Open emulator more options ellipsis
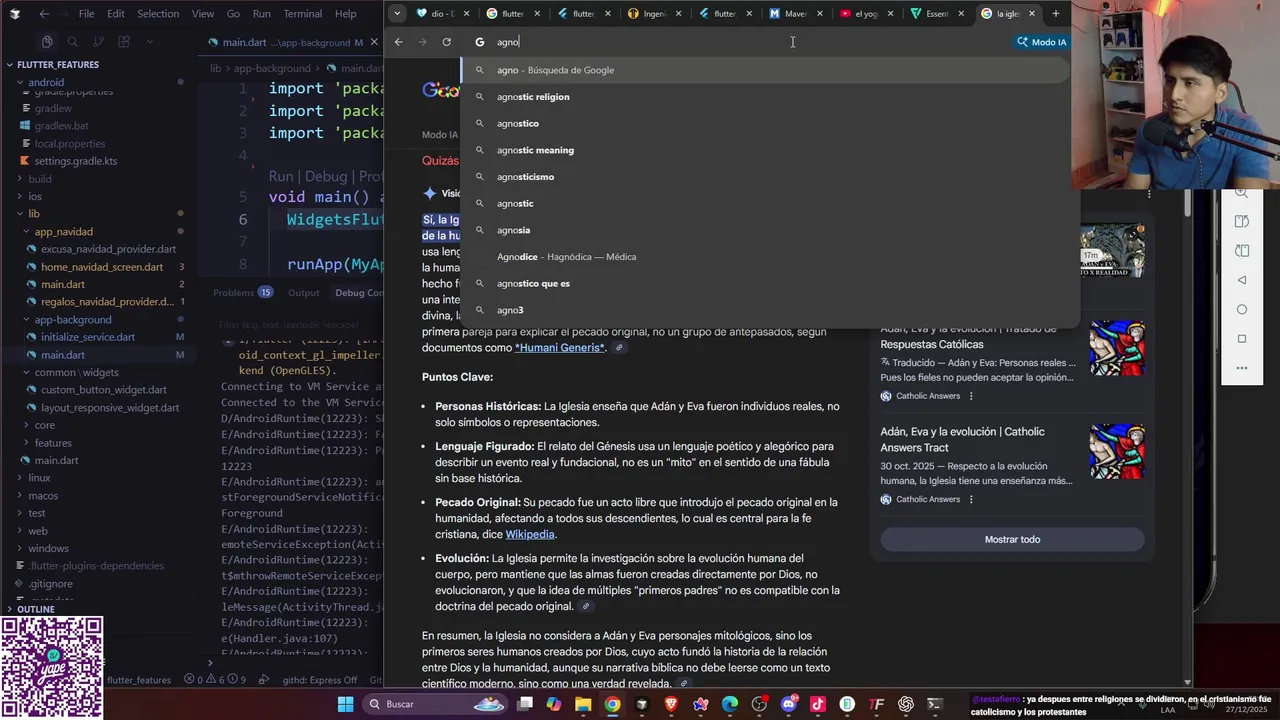The height and width of the screenshot is (720, 1280). point(1242,368)
